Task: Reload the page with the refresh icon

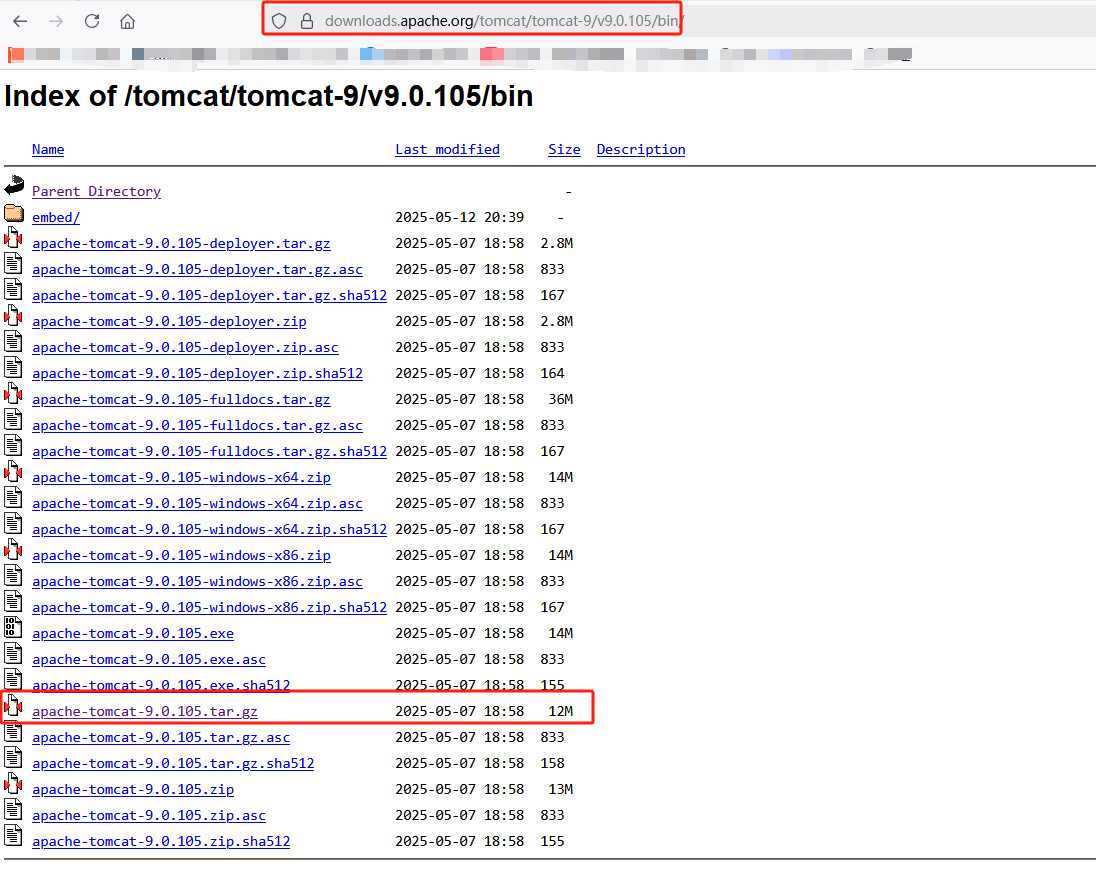Action: 92,21
